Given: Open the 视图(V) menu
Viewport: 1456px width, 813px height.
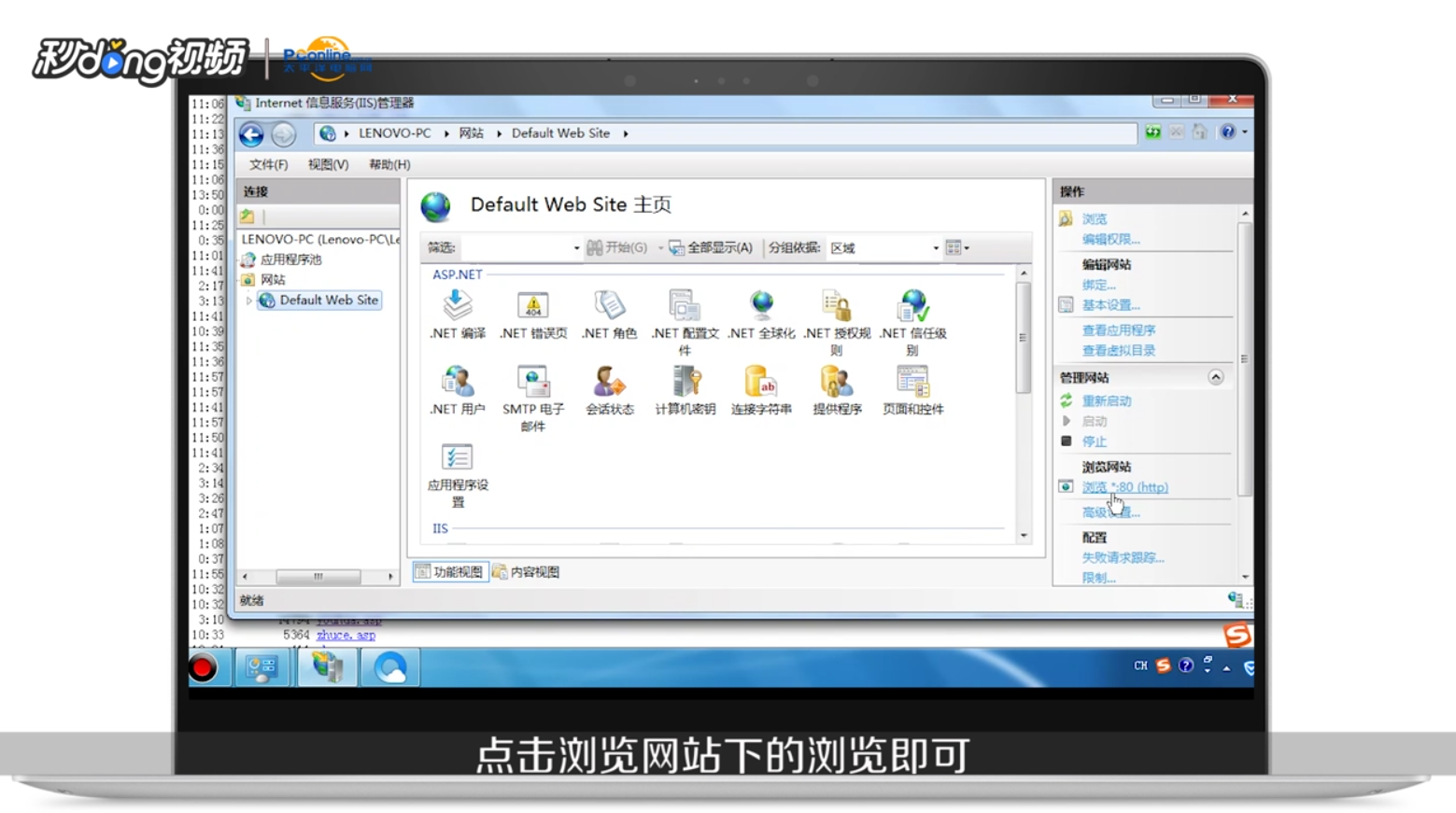Looking at the screenshot, I should point(328,164).
